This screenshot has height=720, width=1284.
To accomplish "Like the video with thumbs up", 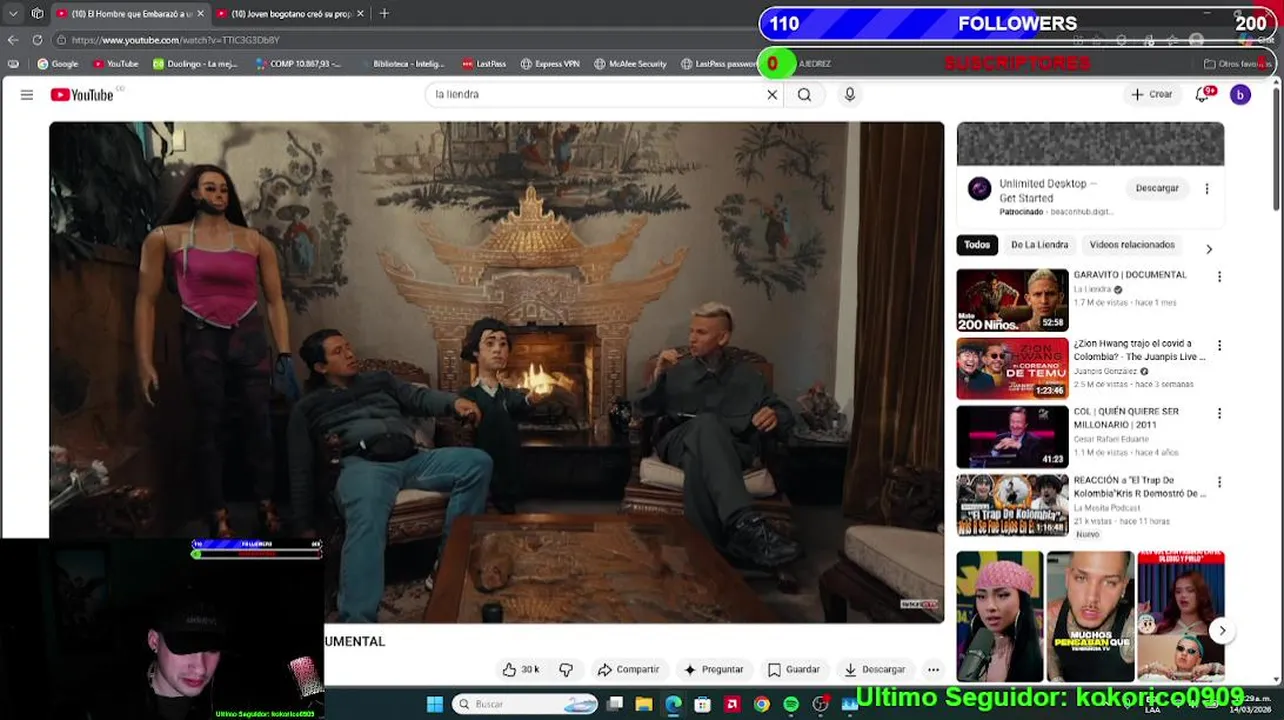I will click(520, 669).
